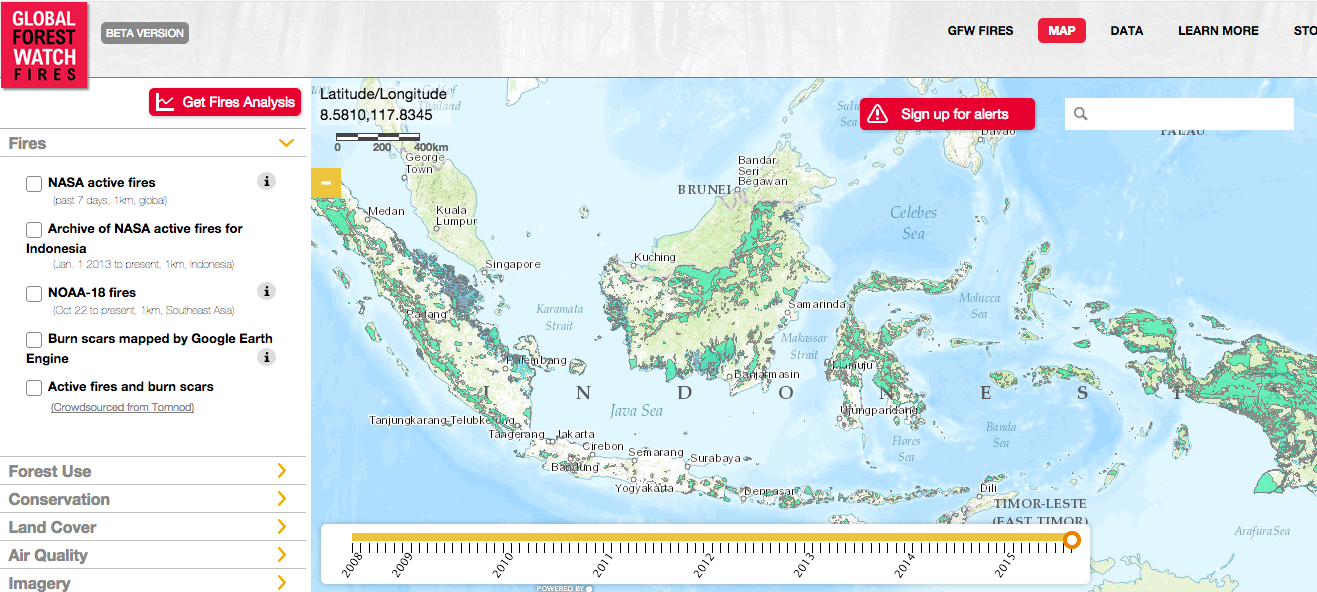Open Crowdsourced from Tomnod link
This screenshot has width=1317, height=592.
pos(123,407)
